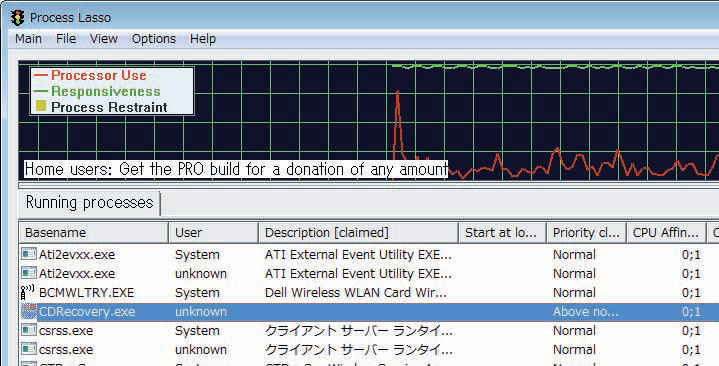Sort by the CPU Affinity column header

coord(666,233)
